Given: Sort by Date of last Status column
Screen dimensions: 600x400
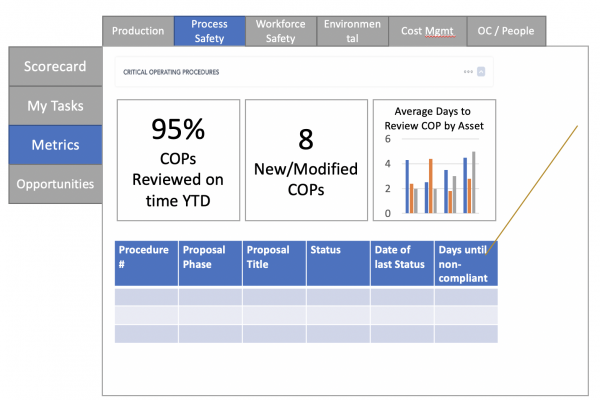Looking at the screenshot, I should 402,263.
